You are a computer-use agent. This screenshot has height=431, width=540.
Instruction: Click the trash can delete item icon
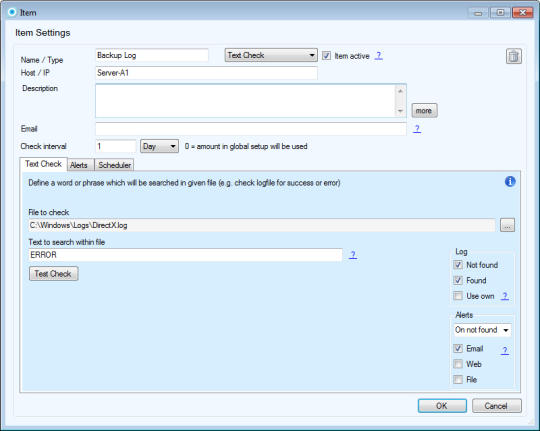click(513, 56)
